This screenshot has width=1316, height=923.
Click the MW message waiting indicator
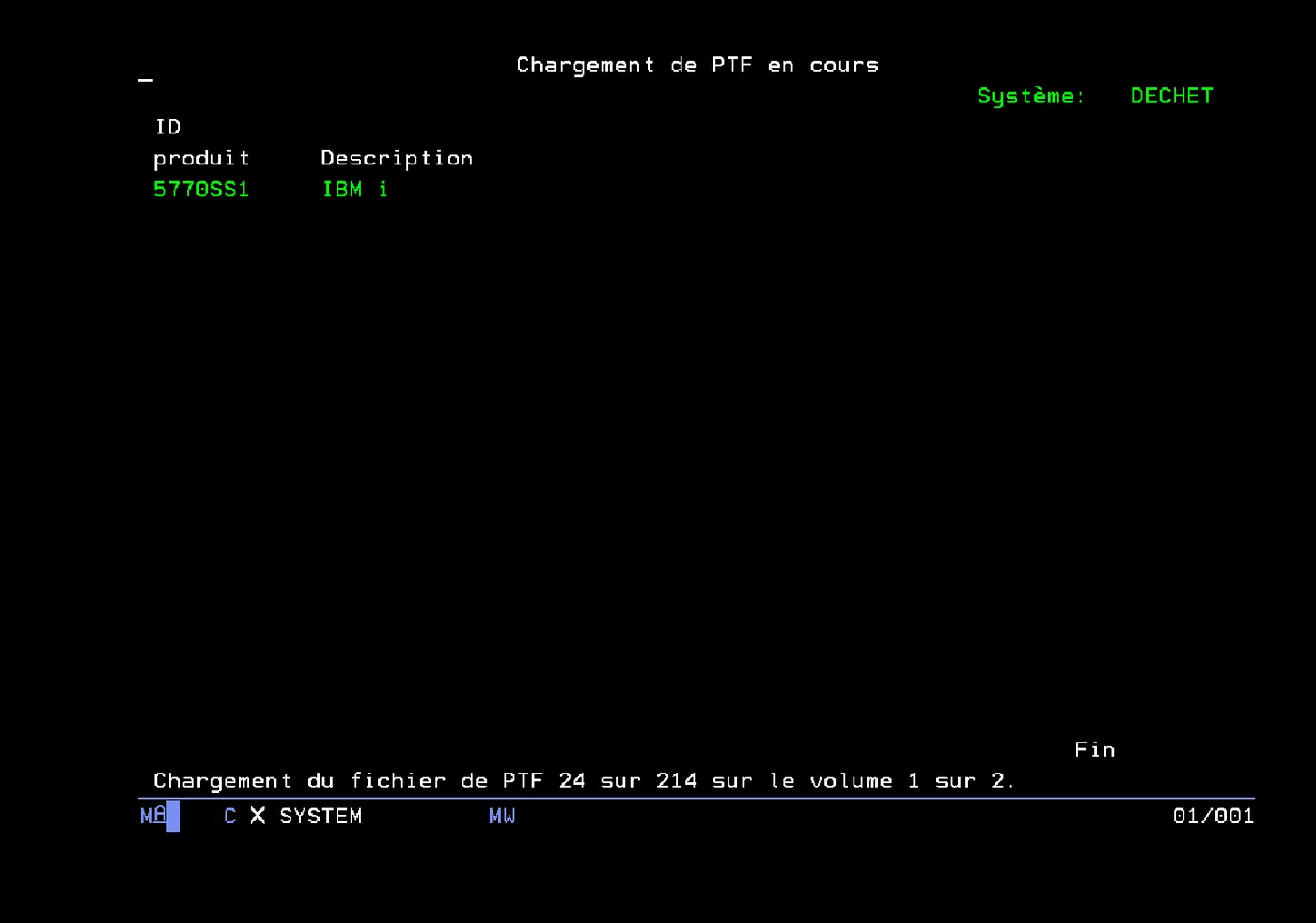tap(502, 816)
